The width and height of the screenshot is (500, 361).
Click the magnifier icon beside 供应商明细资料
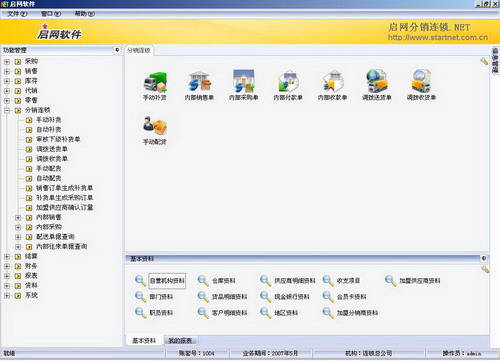[x=265, y=281]
